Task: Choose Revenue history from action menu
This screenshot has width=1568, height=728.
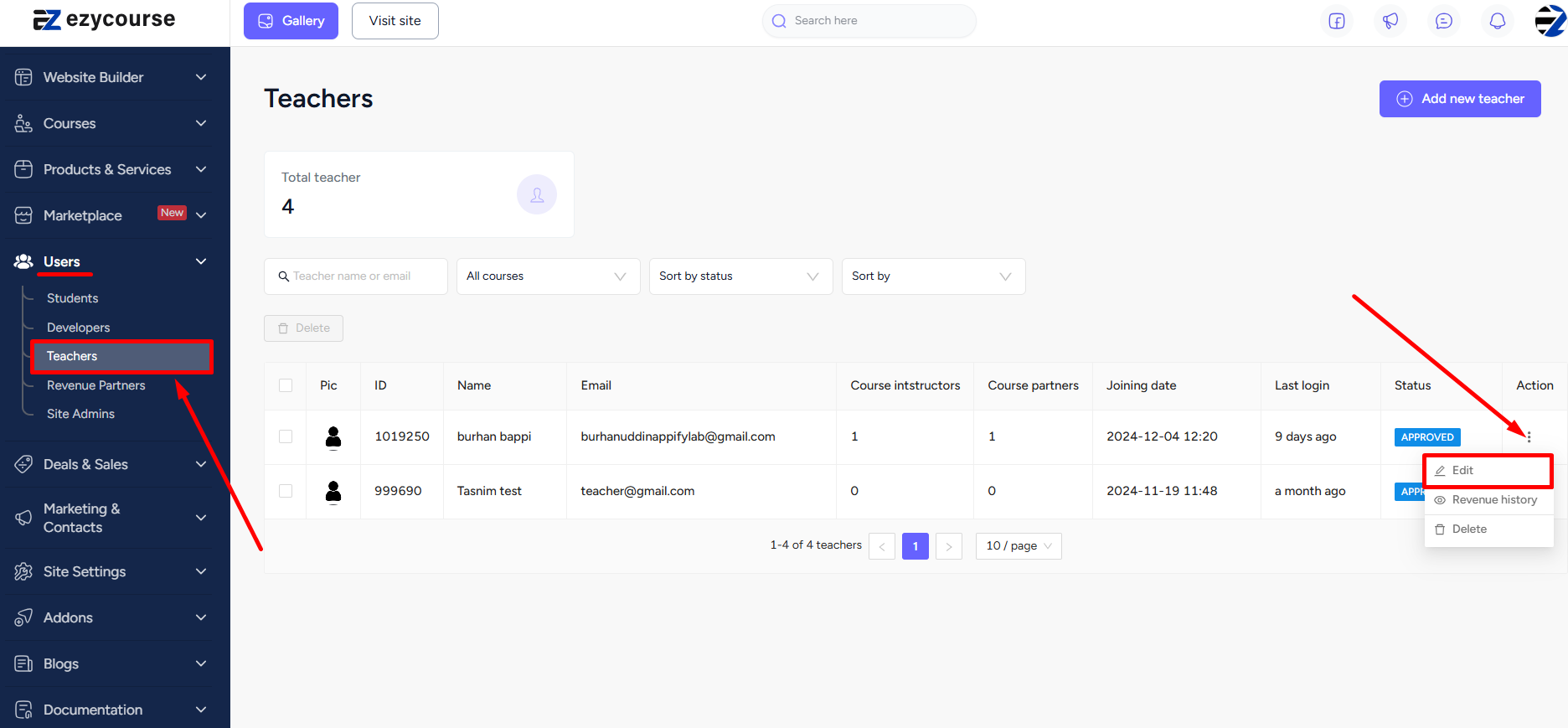Action: [1488, 500]
